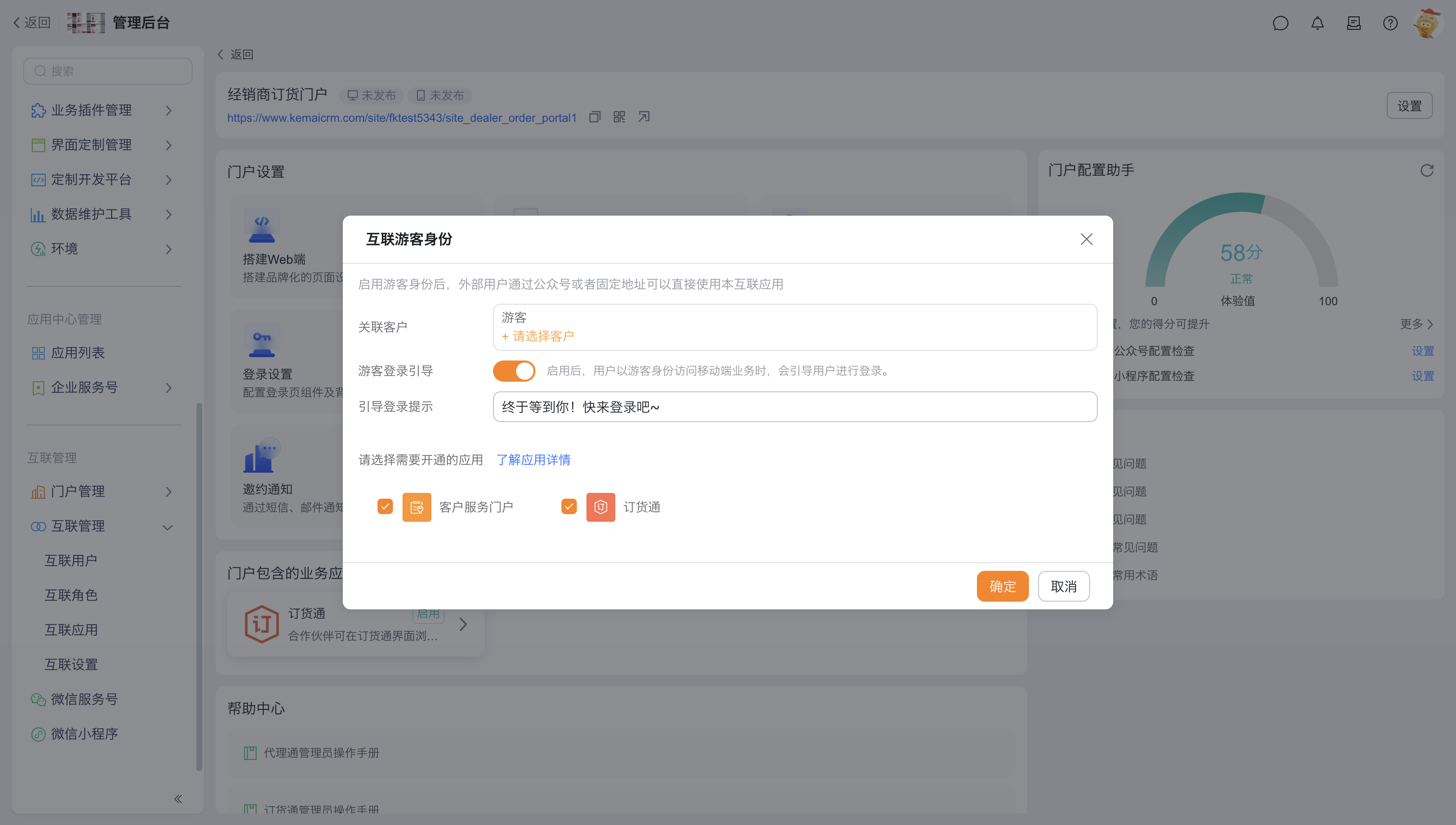This screenshot has width=1456, height=825.
Task: Uncheck the 客户服务门户 checkbox
Action: point(385,506)
